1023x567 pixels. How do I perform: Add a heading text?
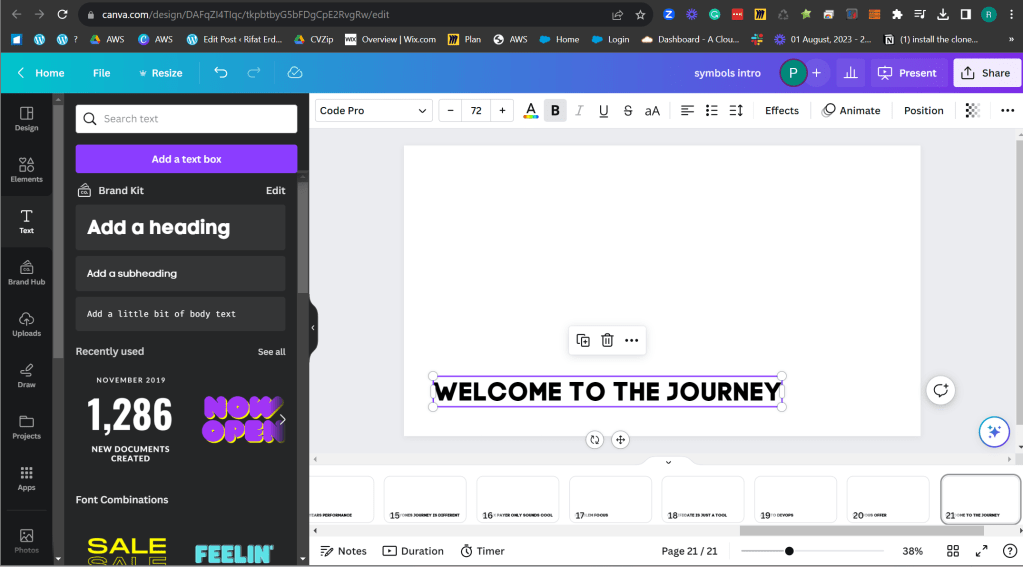pos(181,228)
